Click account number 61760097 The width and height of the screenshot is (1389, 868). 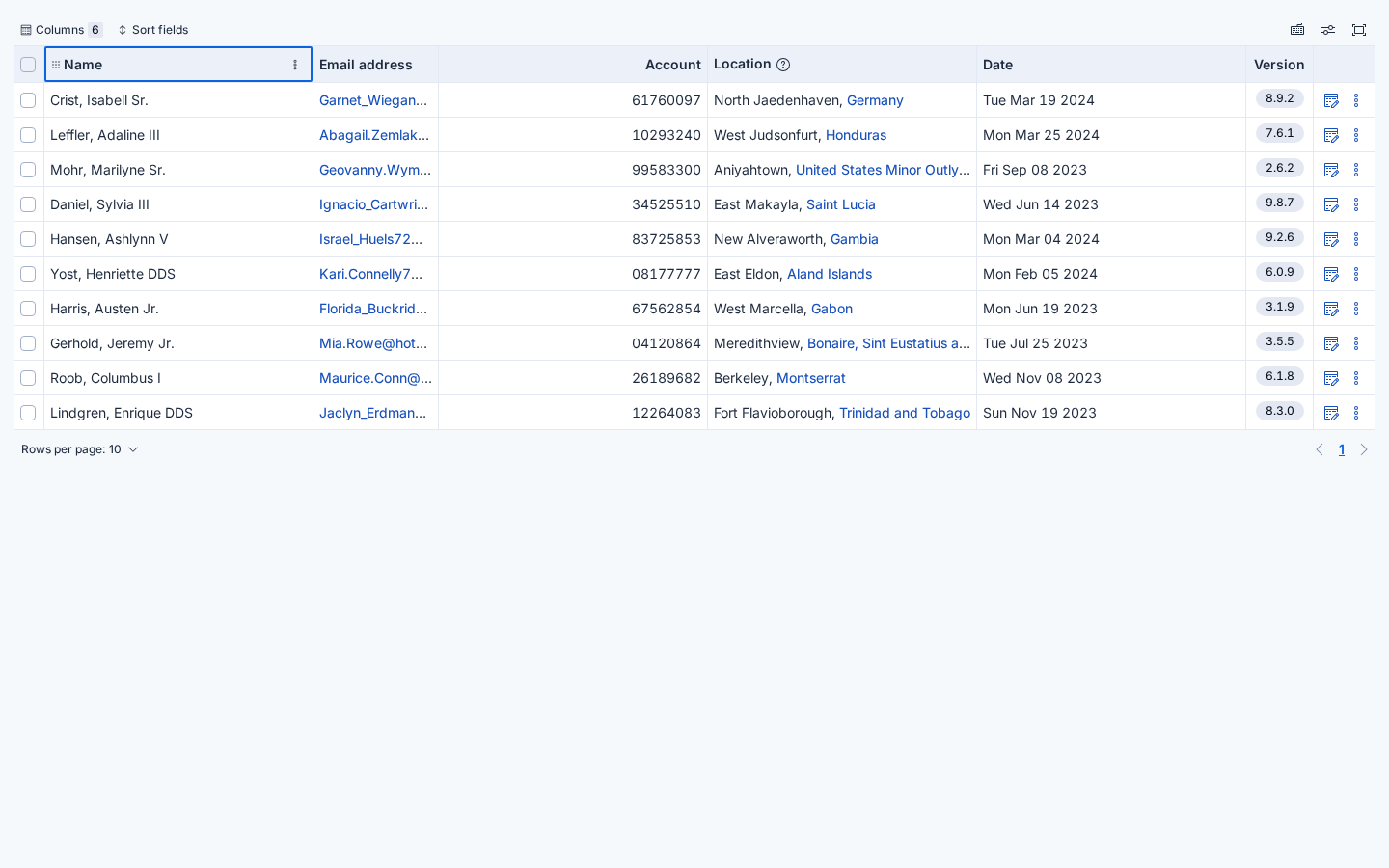click(667, 100)
